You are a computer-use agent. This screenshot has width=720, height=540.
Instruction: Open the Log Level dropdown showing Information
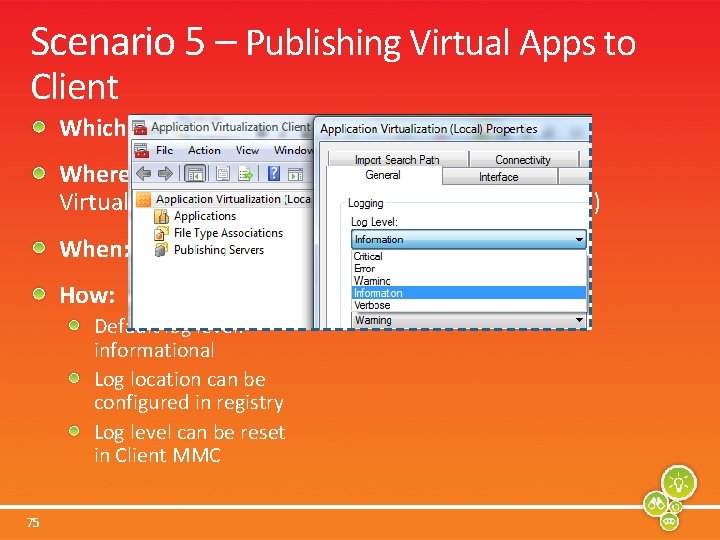click(469, 240)
